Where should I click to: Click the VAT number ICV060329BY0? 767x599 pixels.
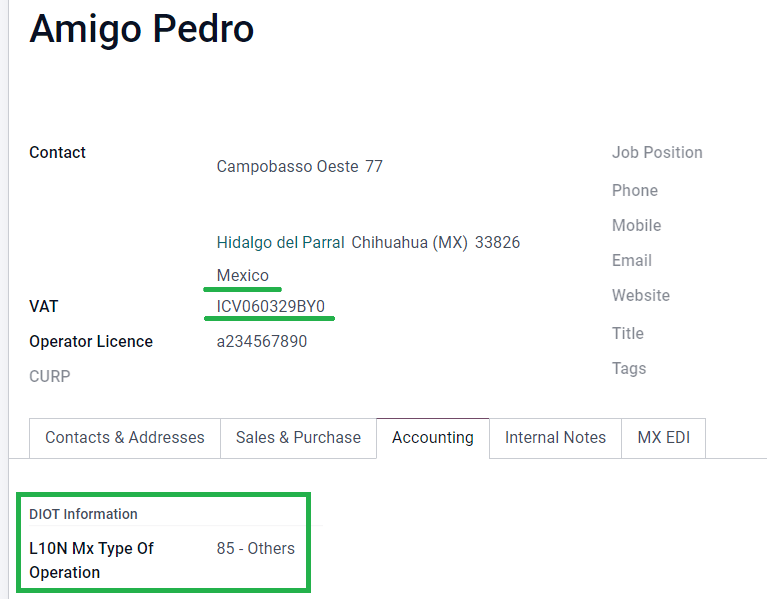point(271,306)
